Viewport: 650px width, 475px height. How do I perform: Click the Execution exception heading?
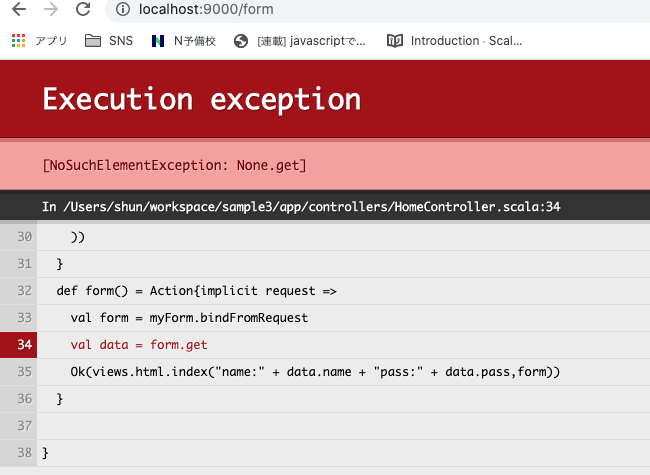[201, 99]
